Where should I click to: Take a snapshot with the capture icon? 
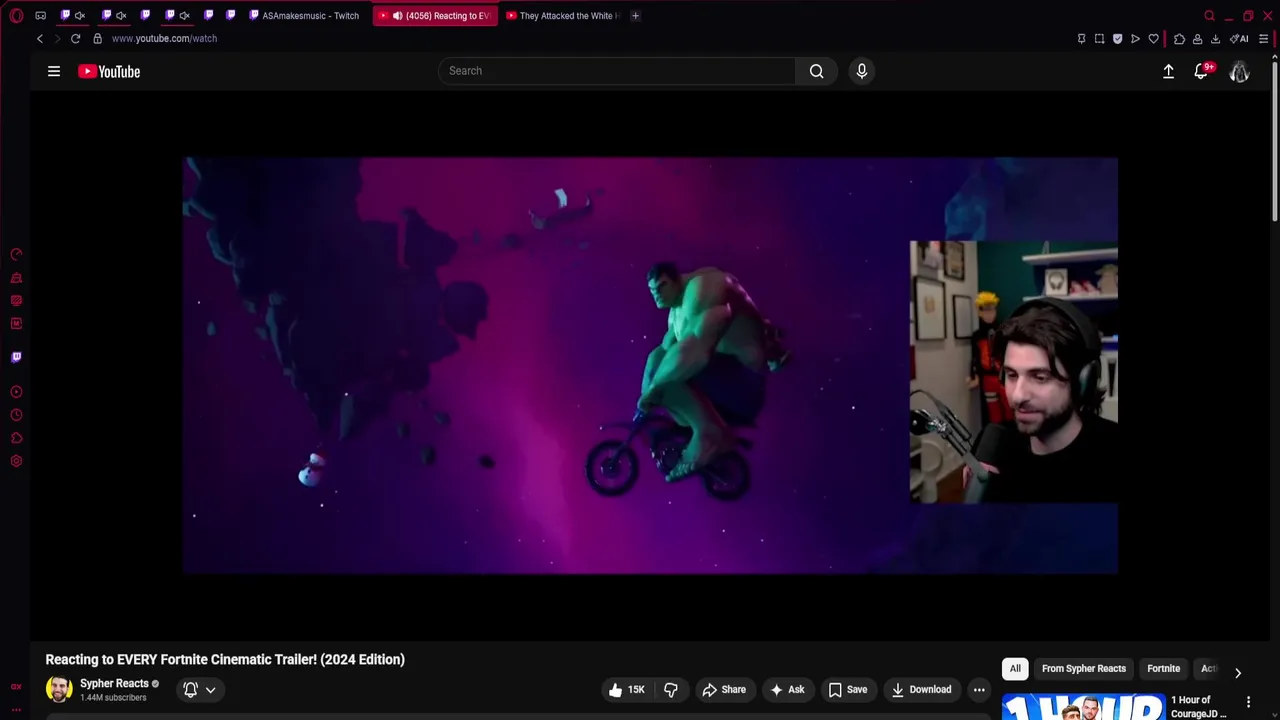click(1099, 39)
